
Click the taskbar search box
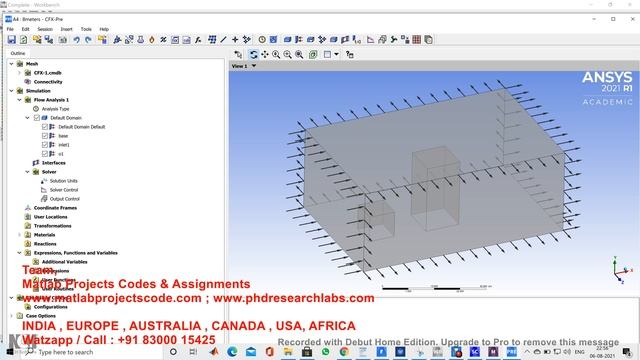92,352
